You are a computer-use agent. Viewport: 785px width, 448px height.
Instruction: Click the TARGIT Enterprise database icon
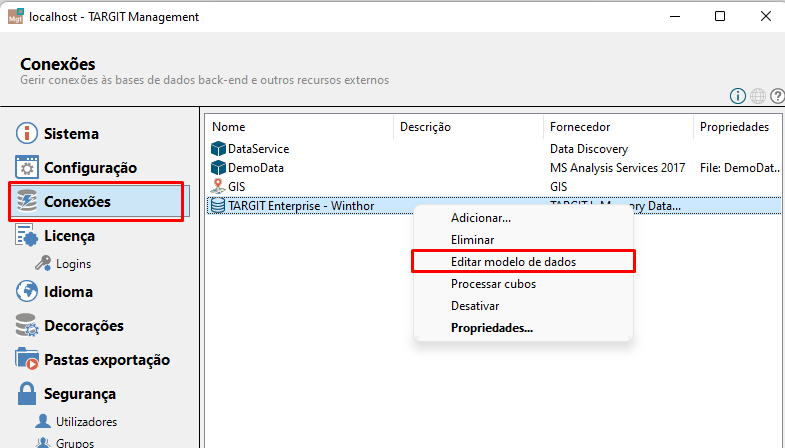tap(218, 206)
